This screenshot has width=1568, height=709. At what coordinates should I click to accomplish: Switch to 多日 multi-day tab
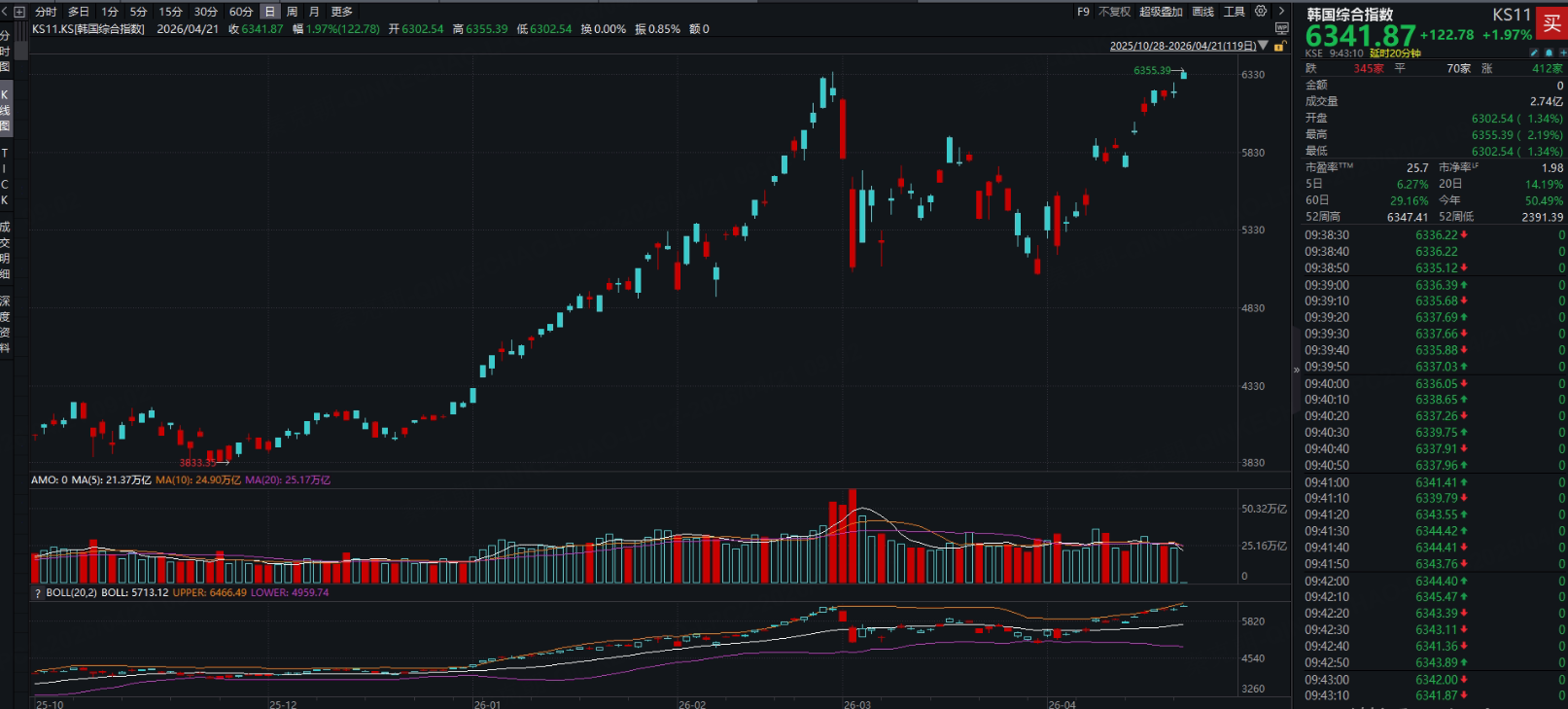79,12
